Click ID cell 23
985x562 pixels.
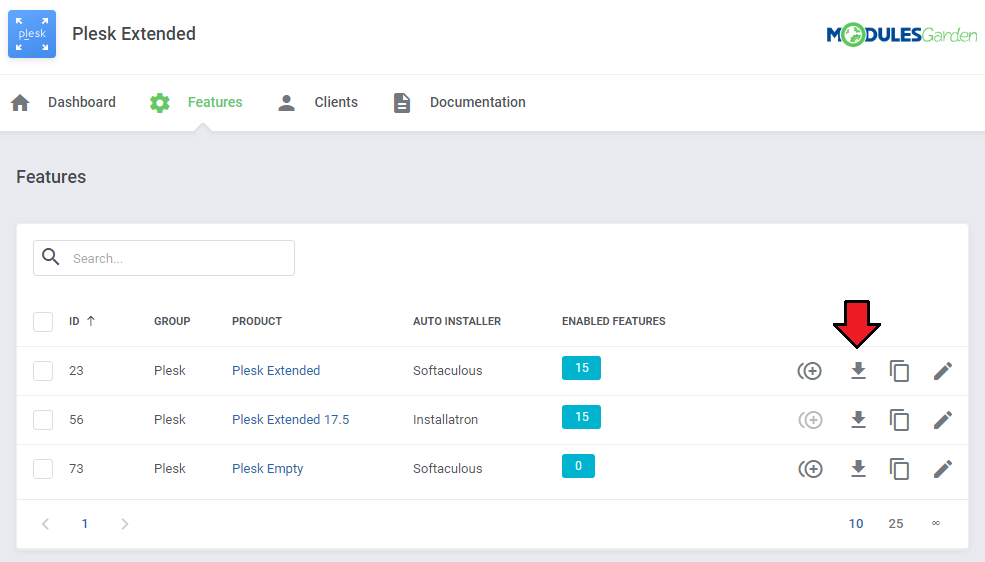pos(76,370)
